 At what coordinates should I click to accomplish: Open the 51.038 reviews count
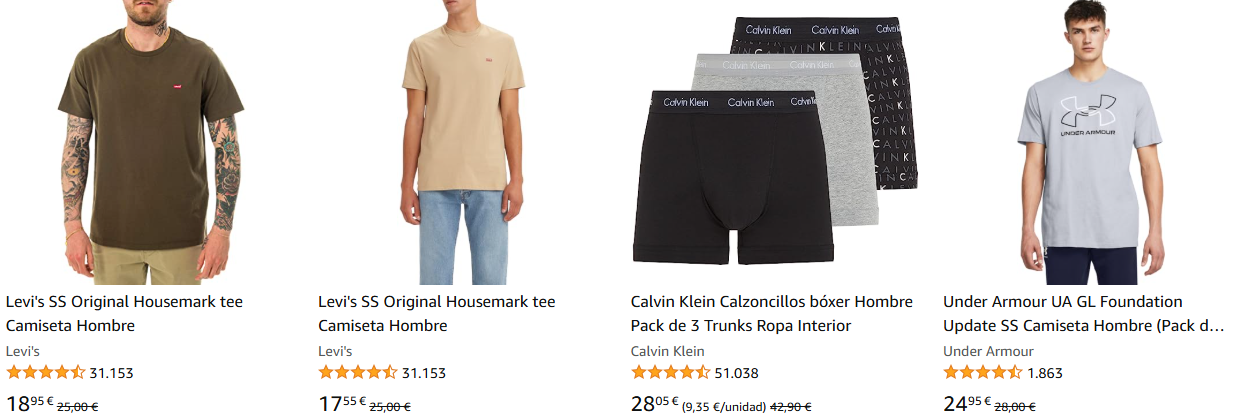(736, 373)
